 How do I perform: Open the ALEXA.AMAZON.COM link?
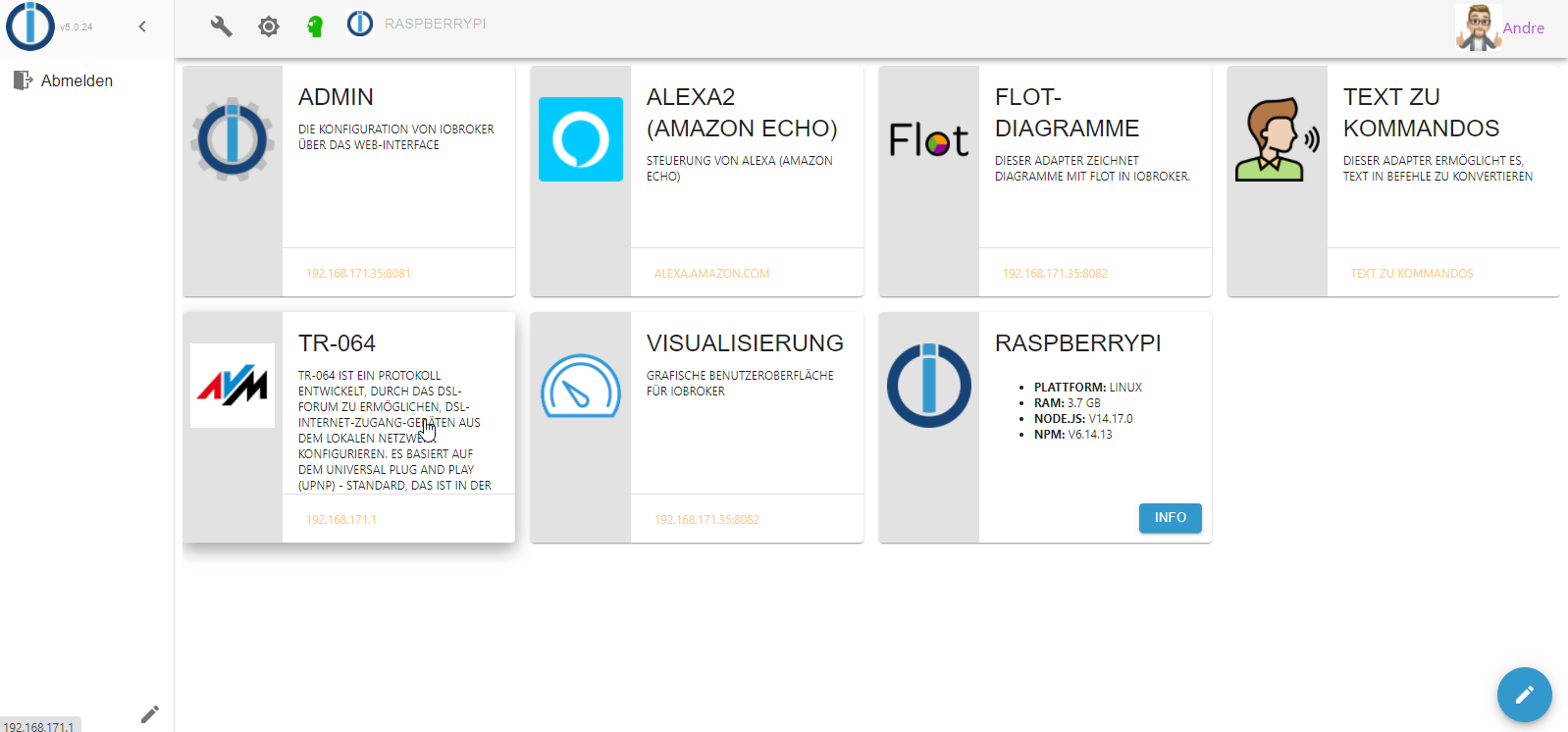[x=711, y=274]
